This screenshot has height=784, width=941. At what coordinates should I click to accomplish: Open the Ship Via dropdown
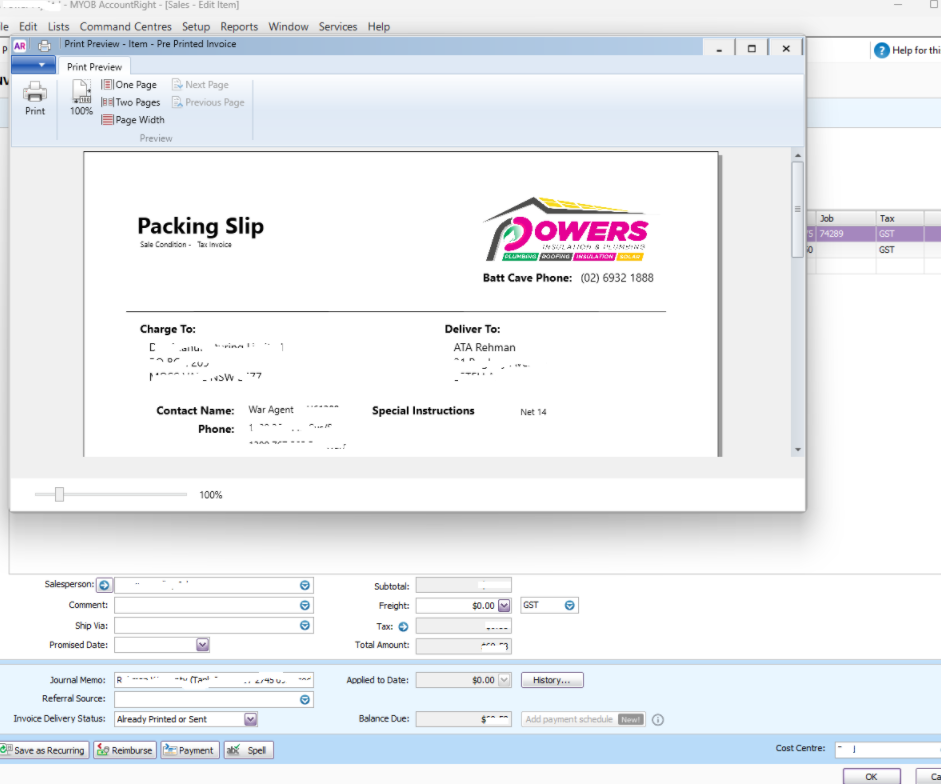(x=305, y=626)
